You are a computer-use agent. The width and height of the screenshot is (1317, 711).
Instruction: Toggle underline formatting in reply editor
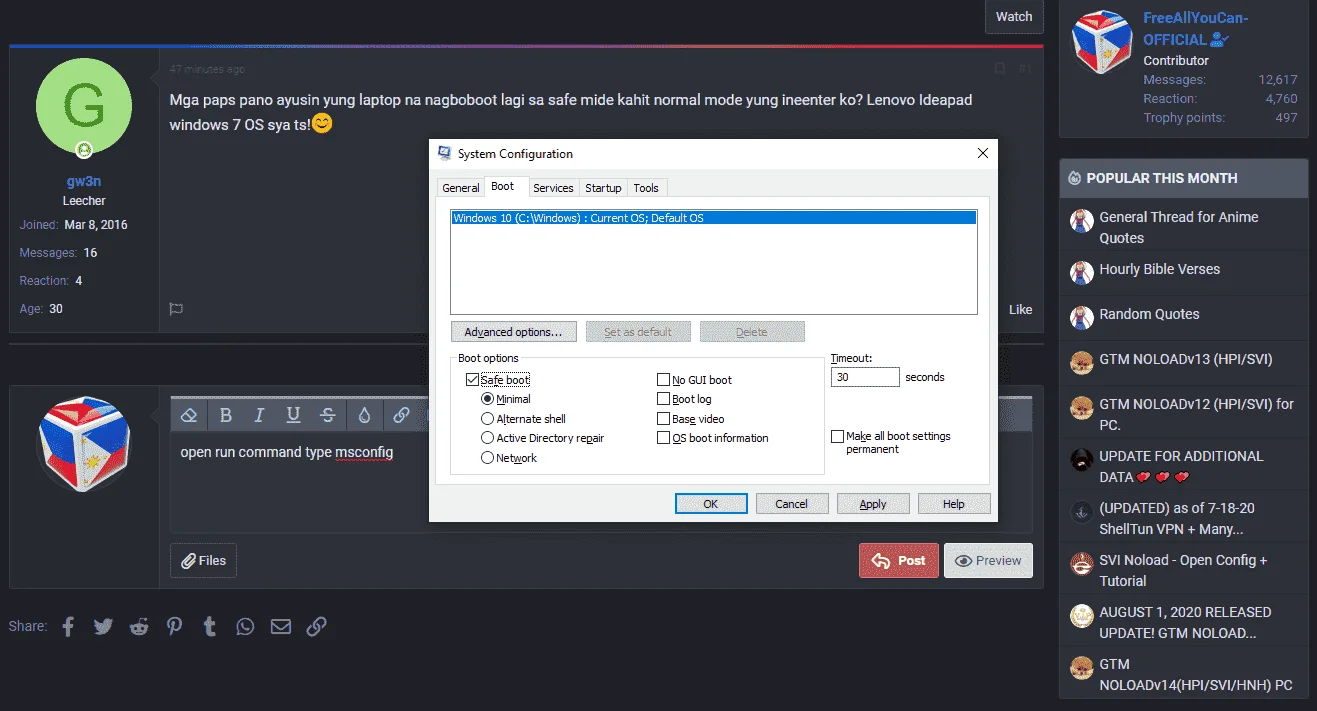click(293, 415)
